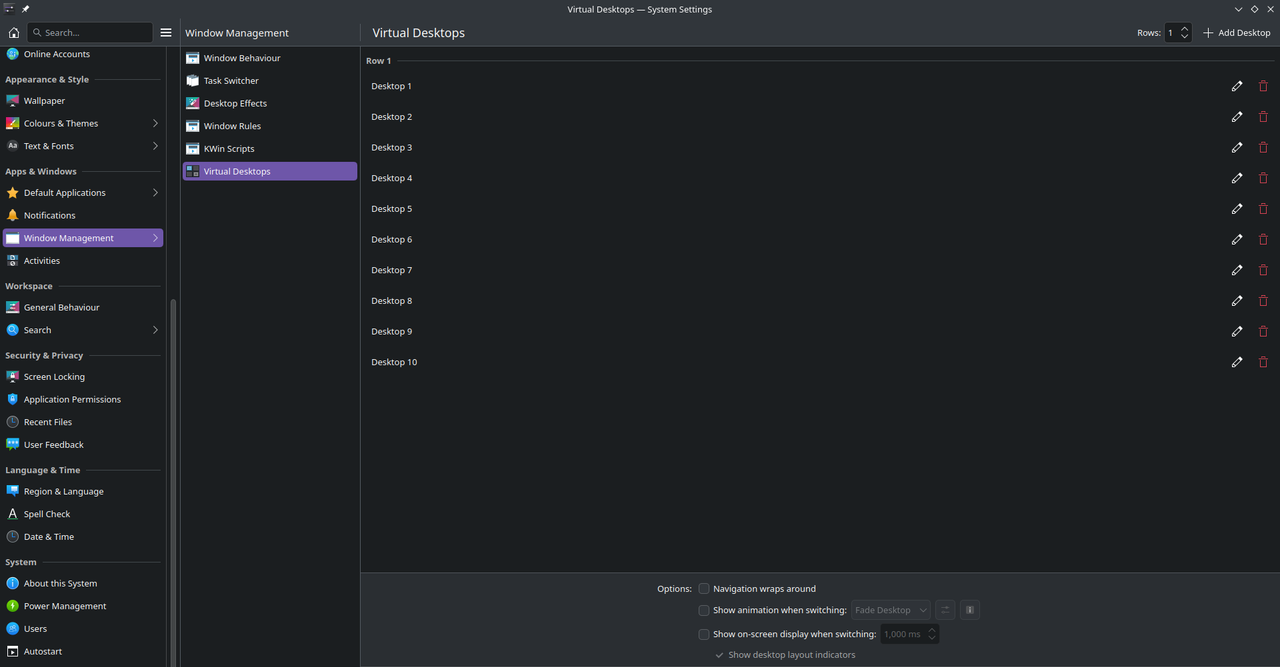The height and width of the screenshot is (667, 1280).
Task: Delete Desktop 4 using the trash icon
Action: 1263,178
